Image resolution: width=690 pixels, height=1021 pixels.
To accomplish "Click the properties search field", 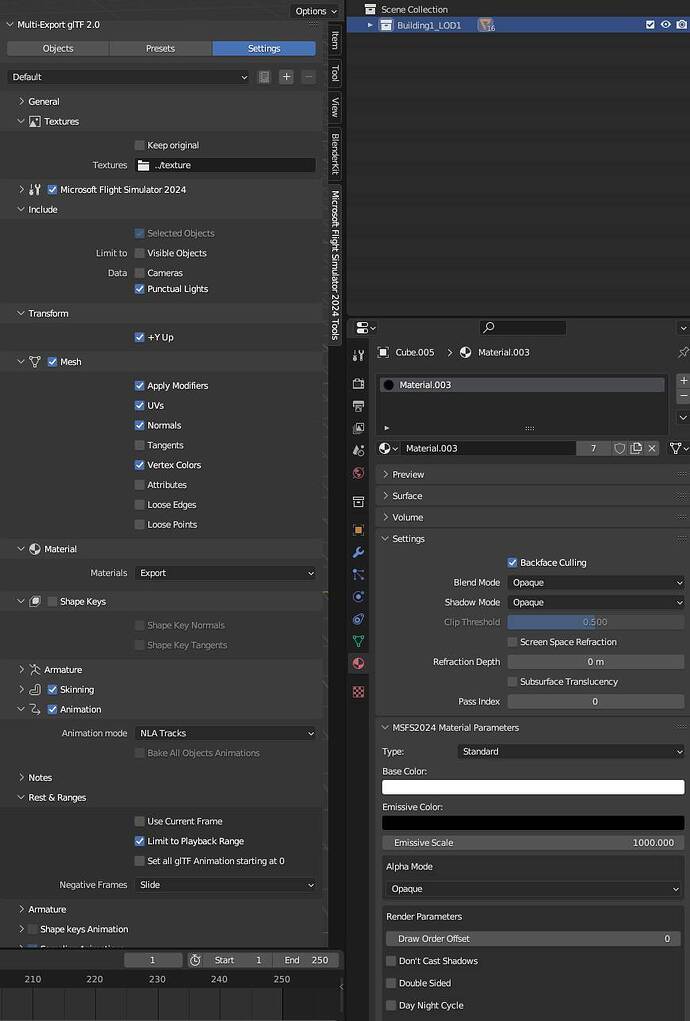I will pyautogui.click(x=523, y=328).
